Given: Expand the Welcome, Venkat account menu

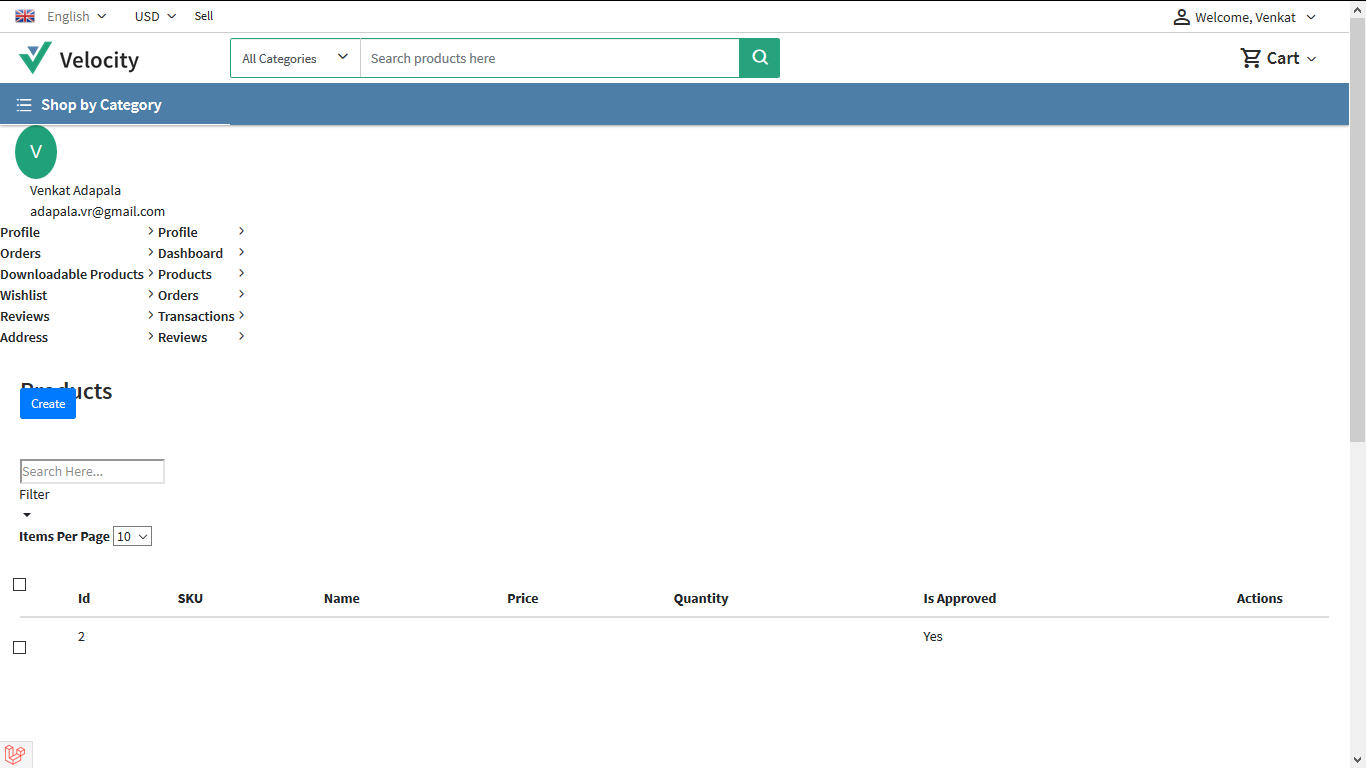Looking at the screenshot, I should coord(1256,17).
